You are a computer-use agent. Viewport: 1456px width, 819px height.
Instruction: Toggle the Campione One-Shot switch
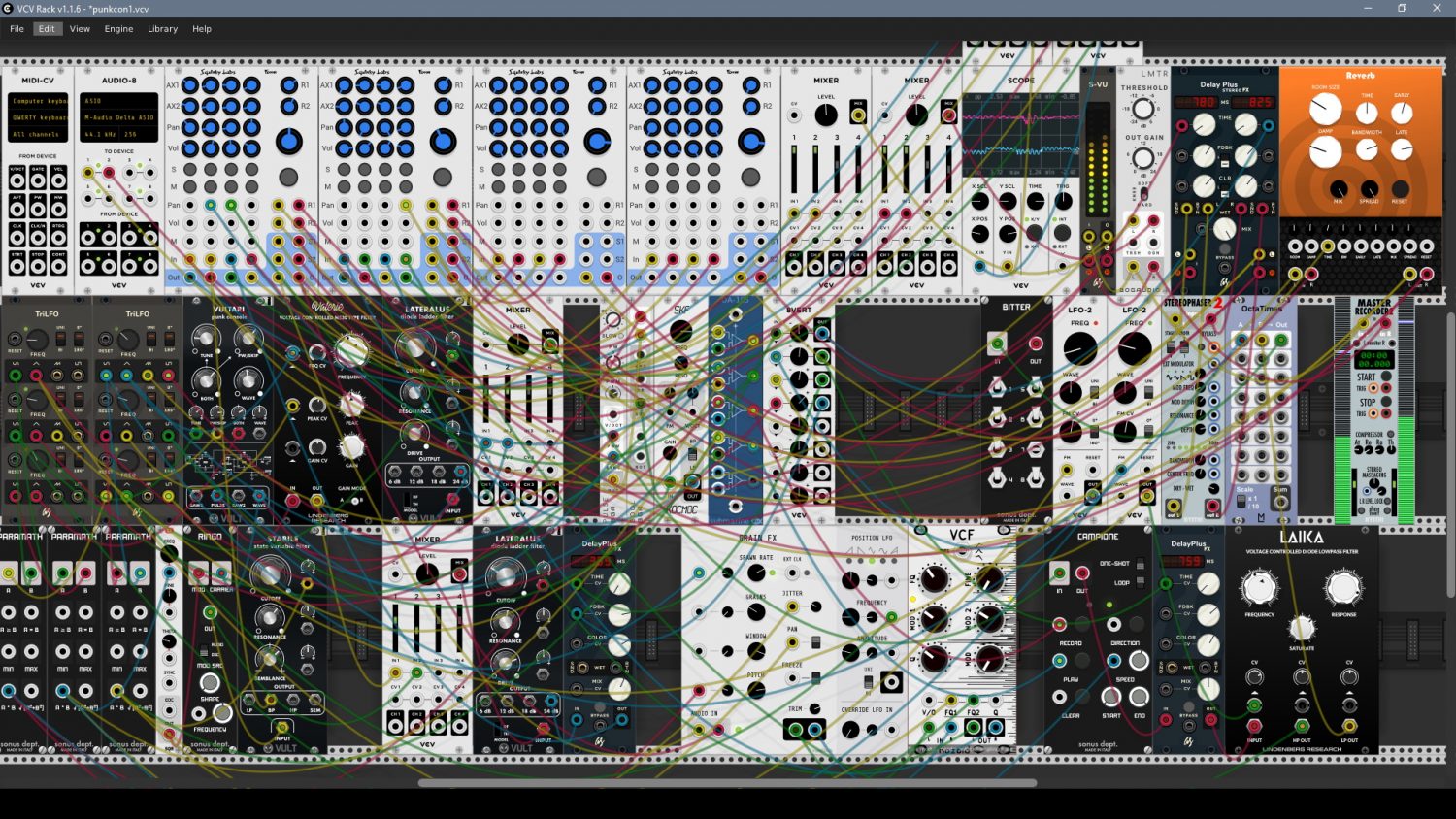coord(1142,563)
